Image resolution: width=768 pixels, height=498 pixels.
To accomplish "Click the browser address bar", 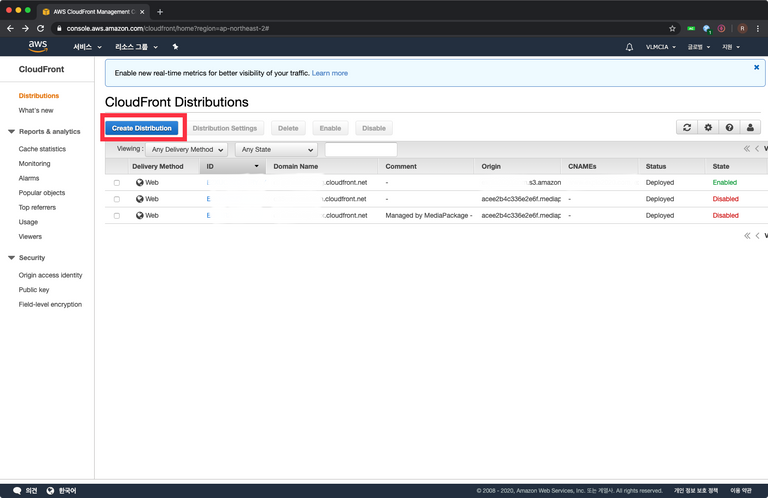I will (x=362, y=28).
